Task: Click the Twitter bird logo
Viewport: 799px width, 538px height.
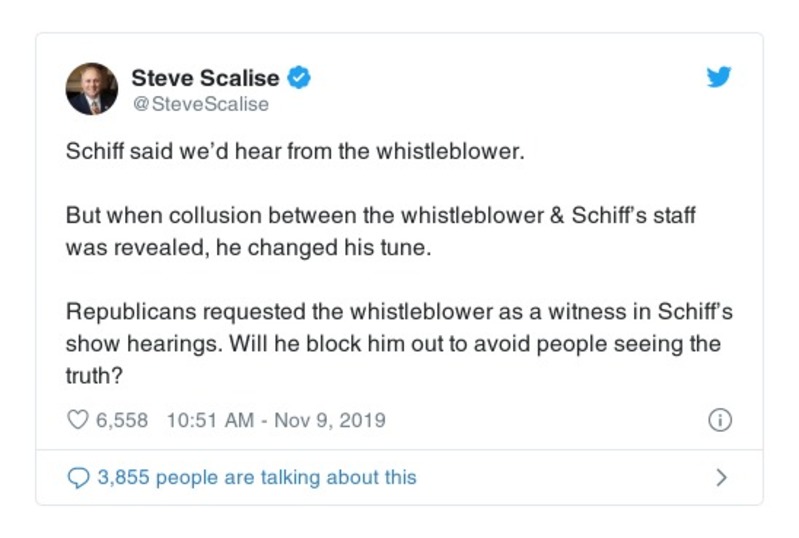Action: click(718, 77)
